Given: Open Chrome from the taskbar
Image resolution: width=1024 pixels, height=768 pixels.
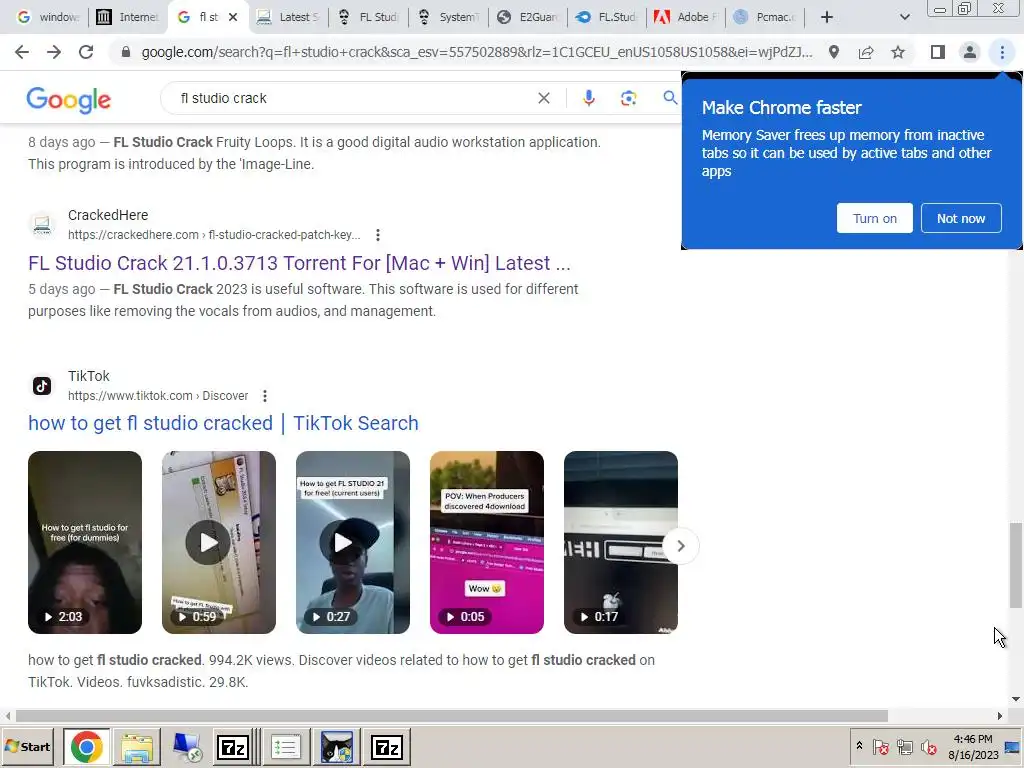Looking at the screenshot, I should [87, 747].
